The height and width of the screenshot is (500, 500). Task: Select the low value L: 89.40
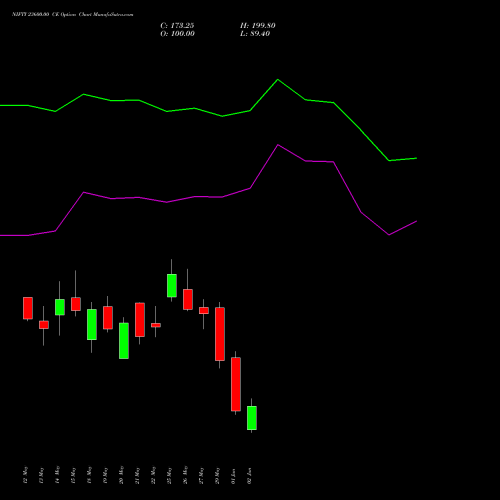[x=255, y=34]
